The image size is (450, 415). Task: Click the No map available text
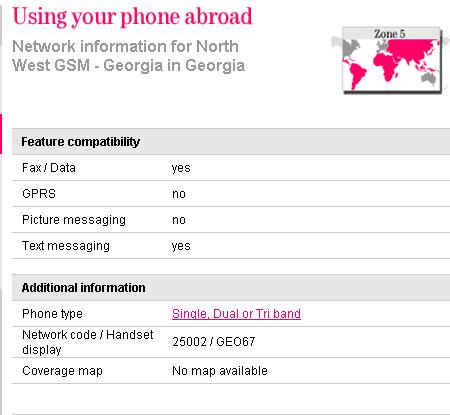[220, 371]
